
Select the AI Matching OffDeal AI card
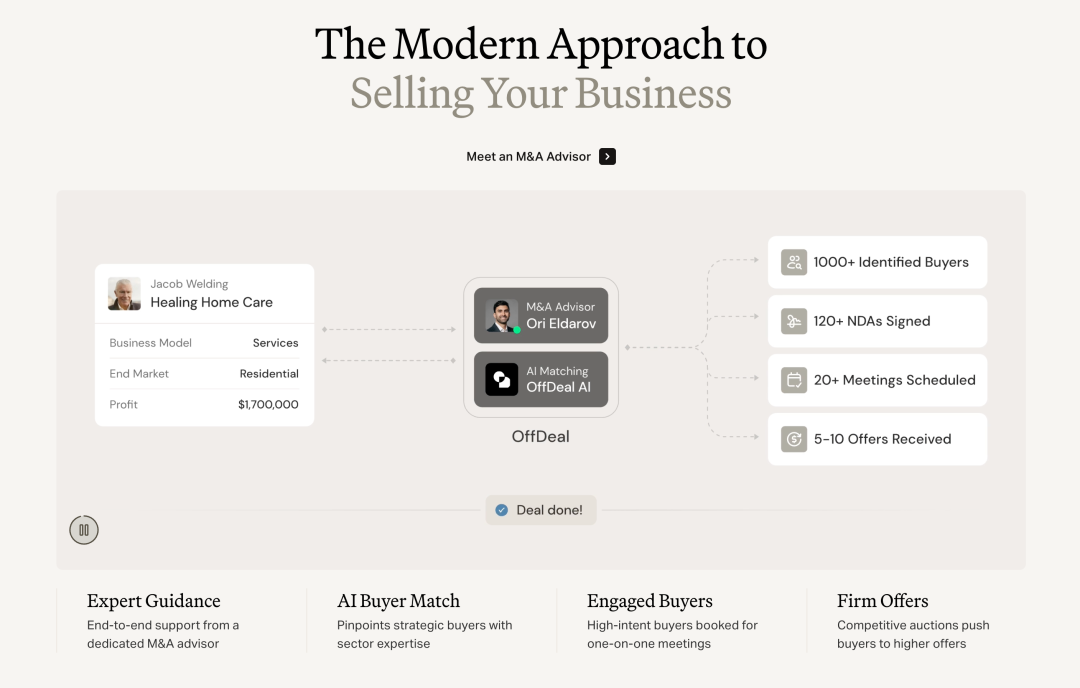click(541, 379)
